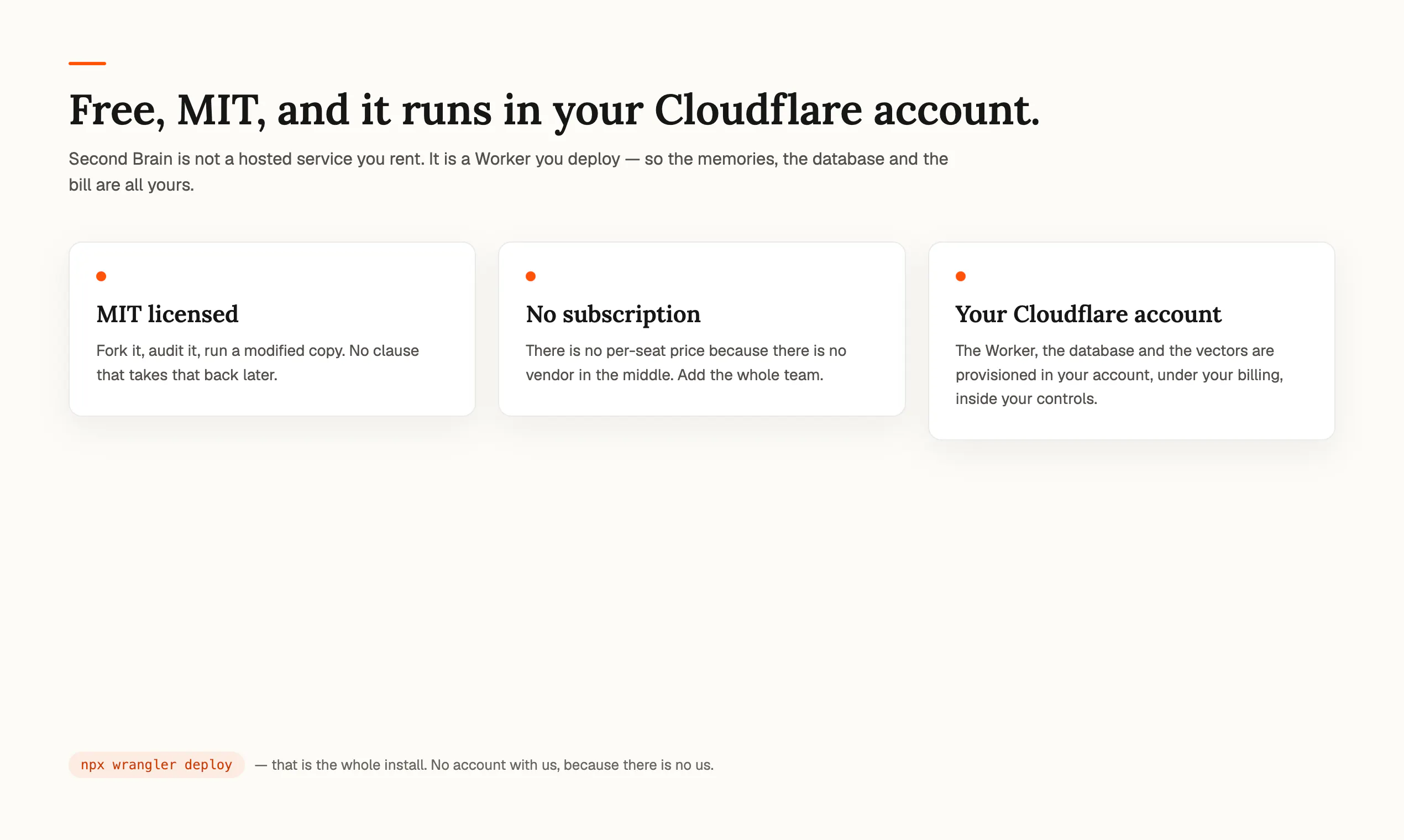Select the "that is the whole install" footer sentence

tap(484, 765)
